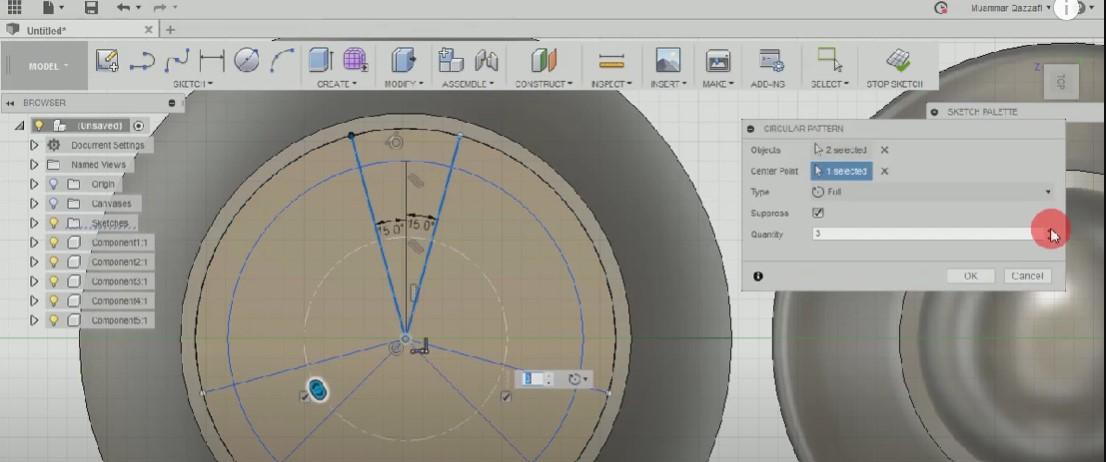Click the Redo arrow
1106x462 pixels.
point(160,7)
